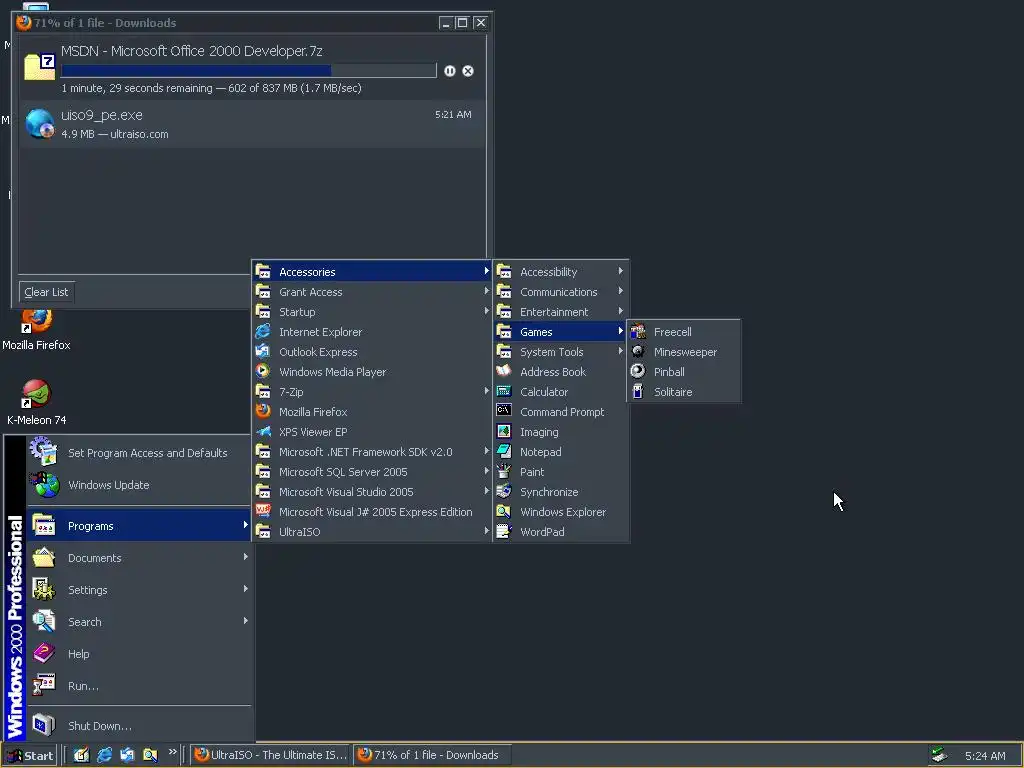Switch to Downloads taskbar button
1024x768 pixels.
click(x=432, y=755)
